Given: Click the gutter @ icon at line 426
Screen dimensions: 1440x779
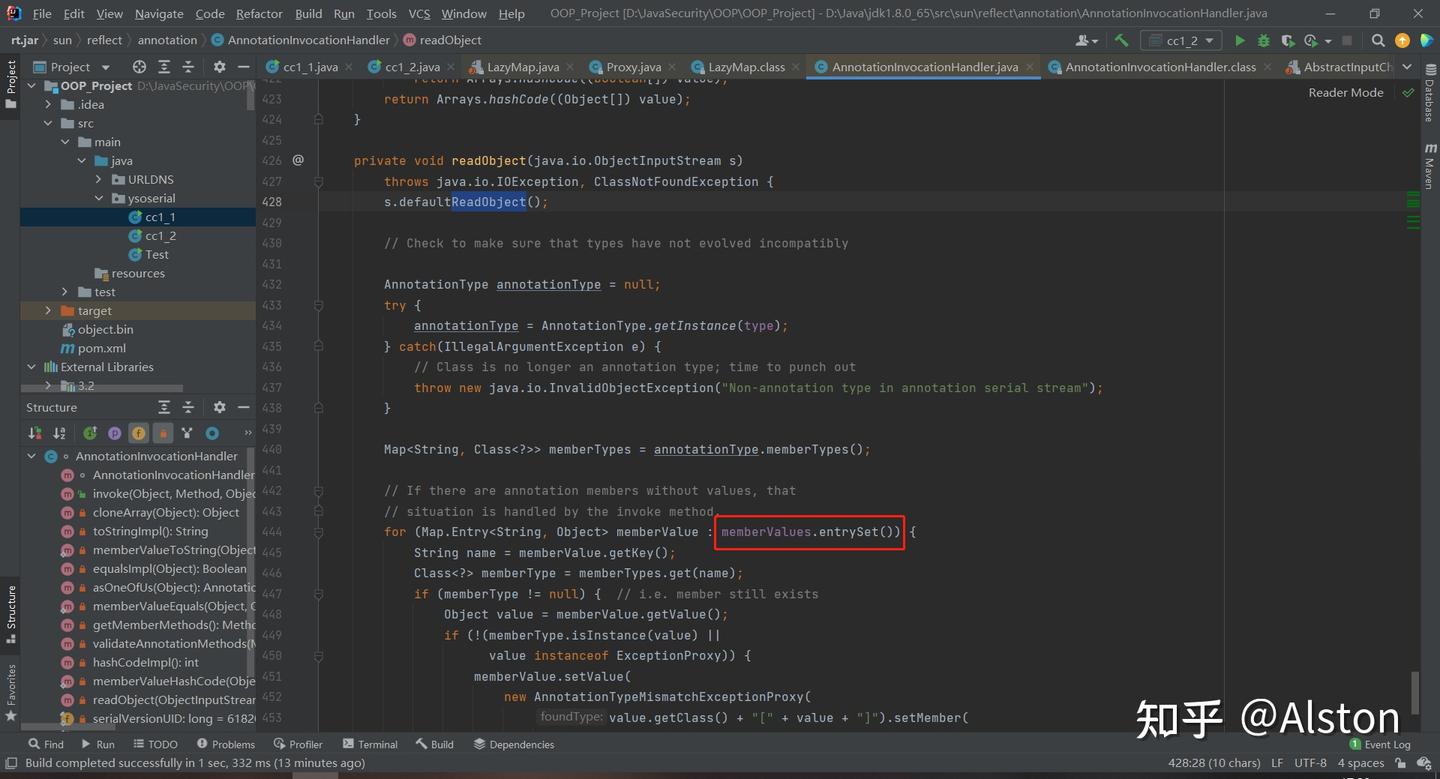Looking at the screenshot, I should (x=298, y=160).
